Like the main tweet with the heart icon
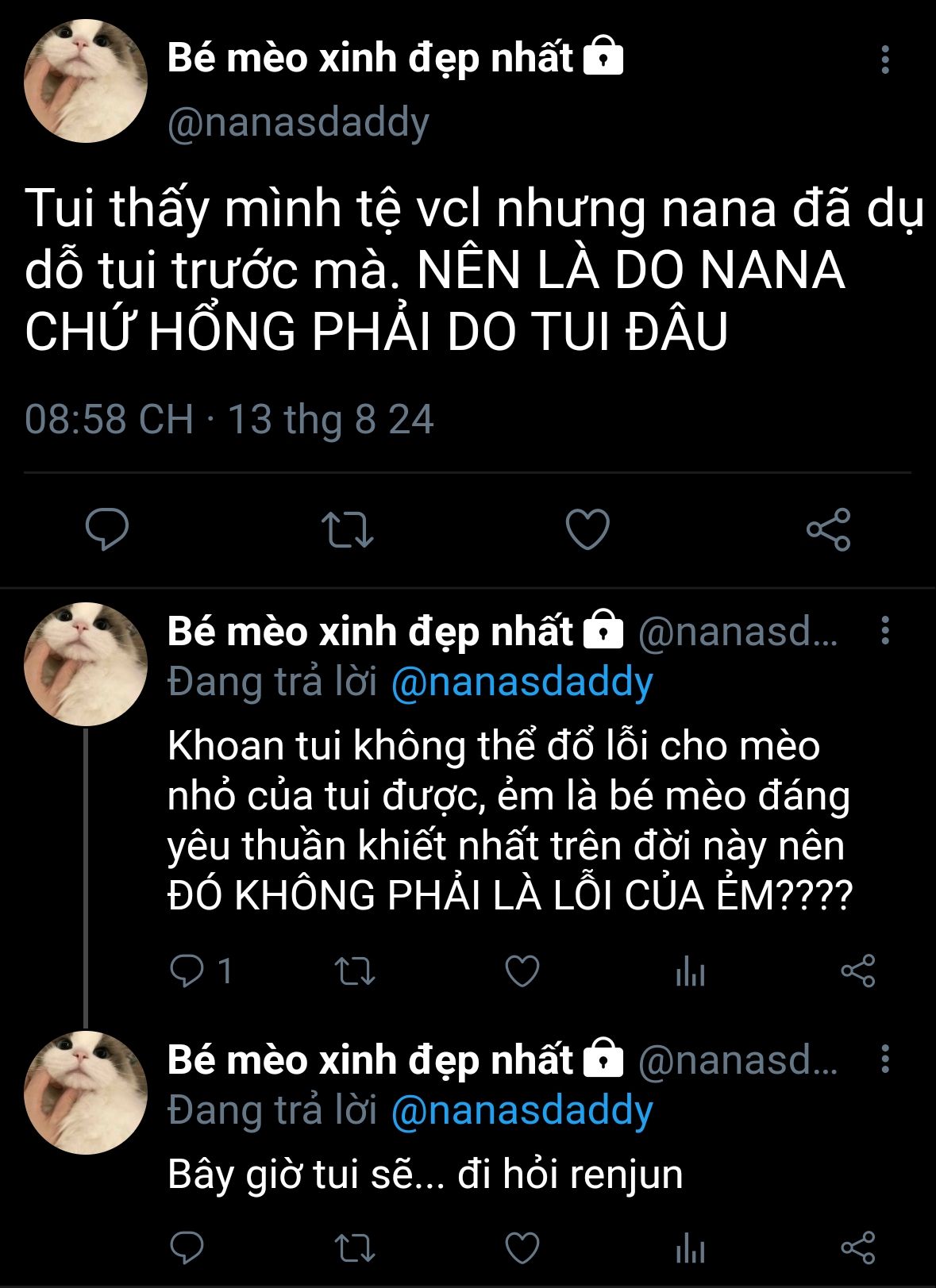936x1288 pixels. coord(587,529)
